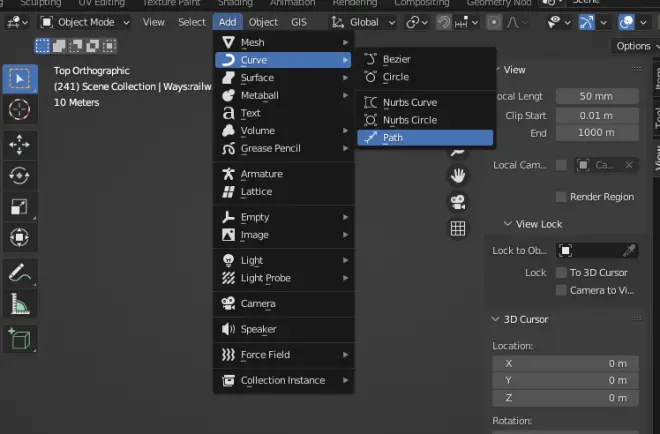This screenshot has height=434, width=660.
Task: Click Clip Start 0.01 m field
Action: (597, 115)
